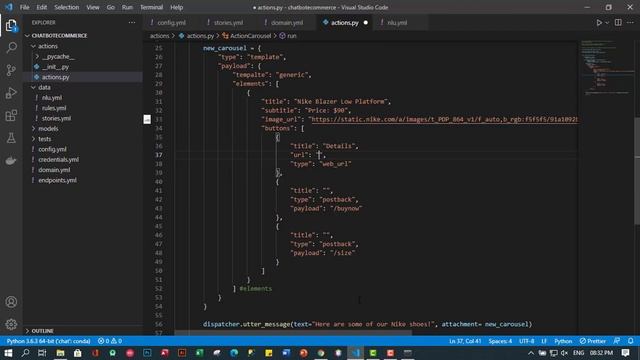Open Windows Start menu
The height and width of the screenshot is (360, 640).
click(8, 353)
